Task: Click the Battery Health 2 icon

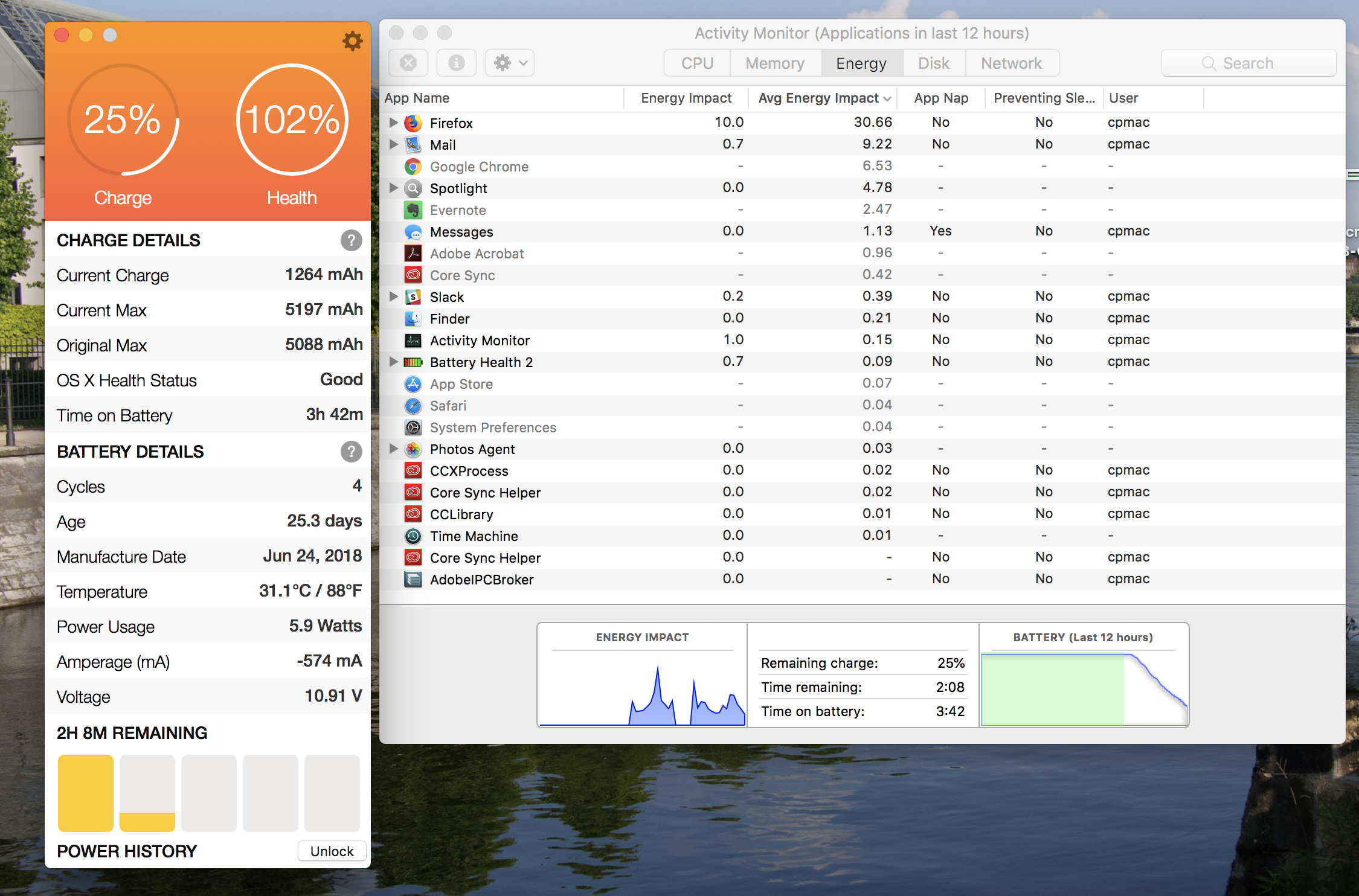Action: point(413,362)
